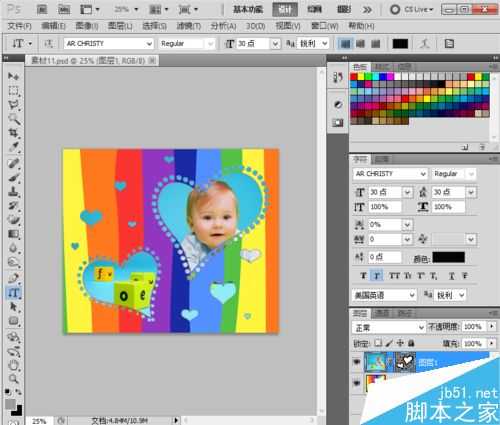The image size is (500, 425).
Task: Toggle text orientation in options bar
Action: (49, 43)
